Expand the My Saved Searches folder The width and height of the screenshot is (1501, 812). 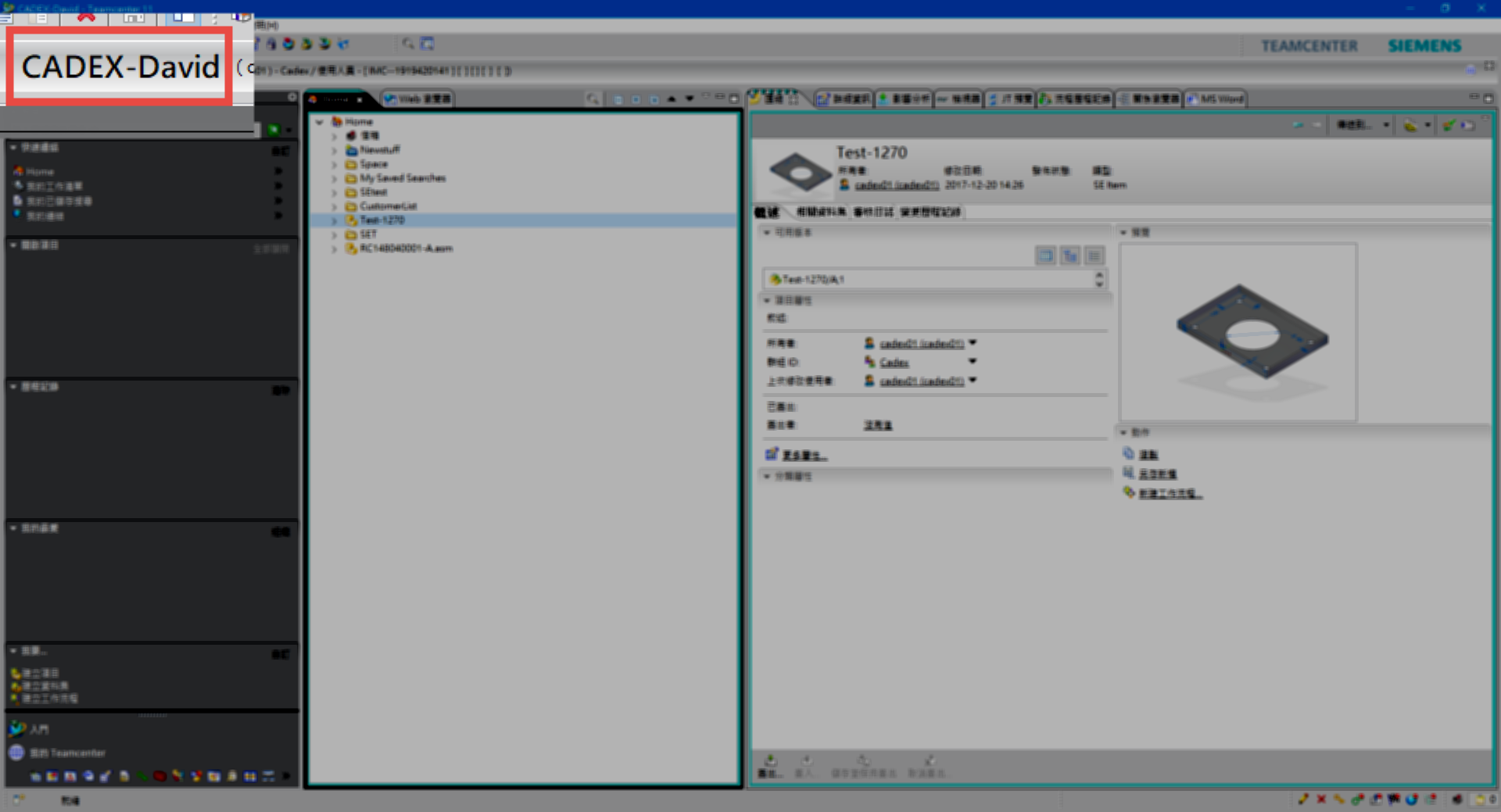pos(335,178)
